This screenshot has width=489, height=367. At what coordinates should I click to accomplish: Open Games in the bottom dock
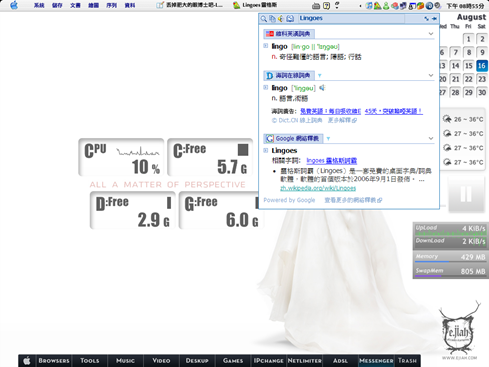pos(233,361)
